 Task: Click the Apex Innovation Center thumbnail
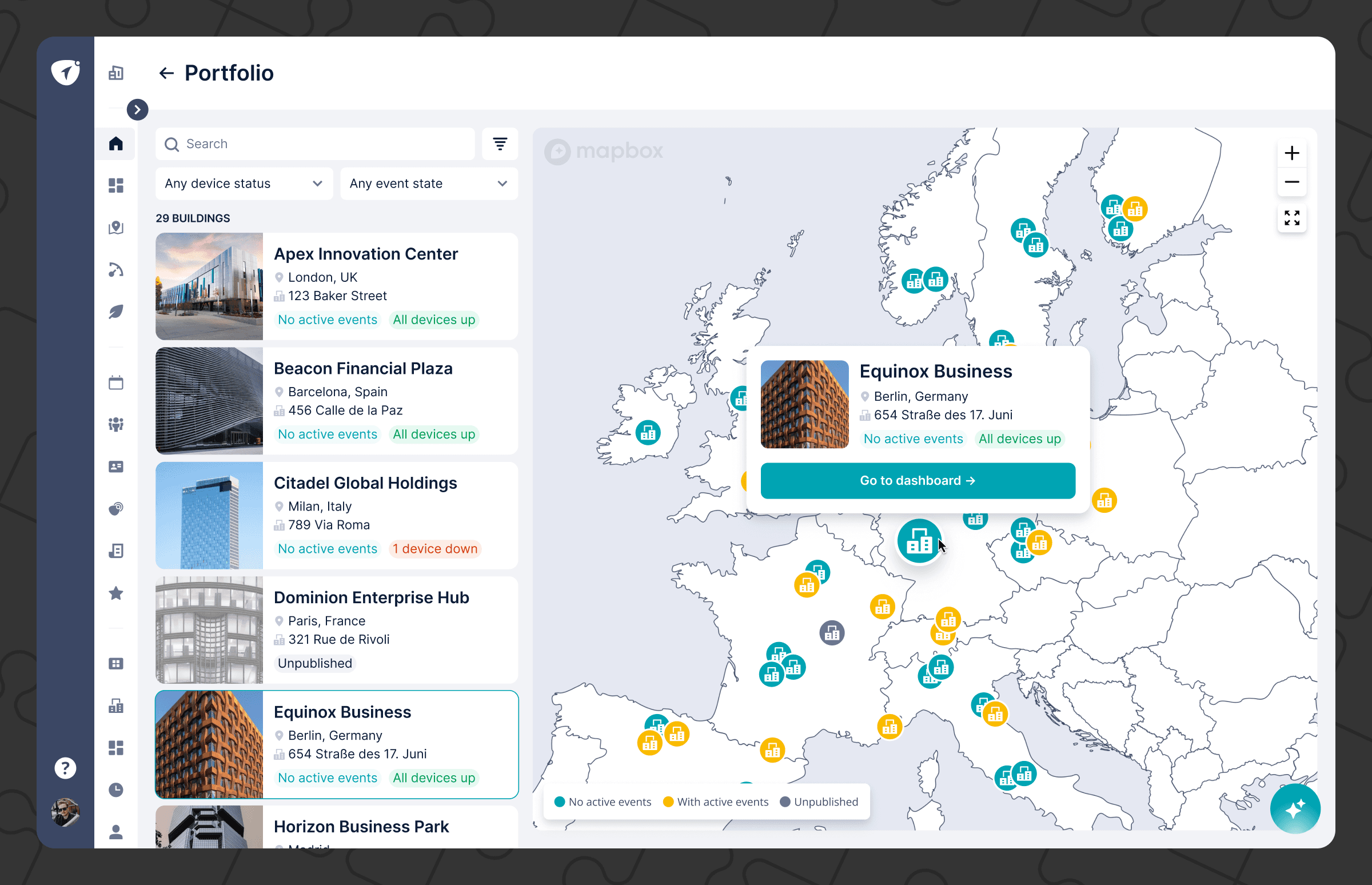(x=209, y=286)
